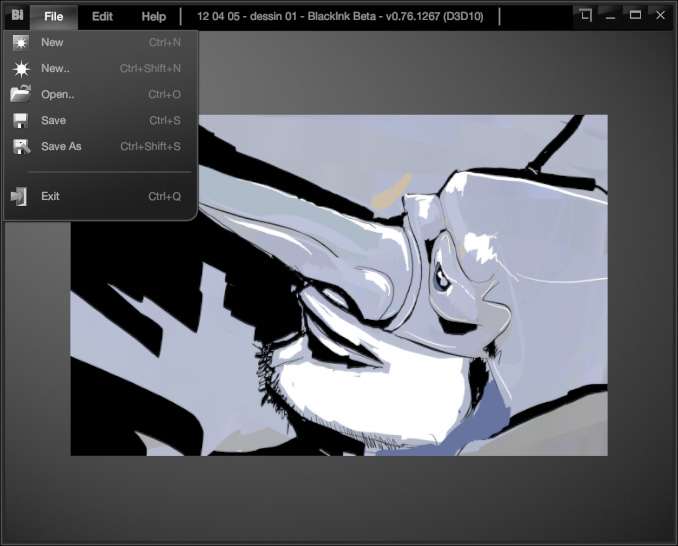Open the Edit menu
This screenshot has height=546, width=678.
tap(102, 16)
